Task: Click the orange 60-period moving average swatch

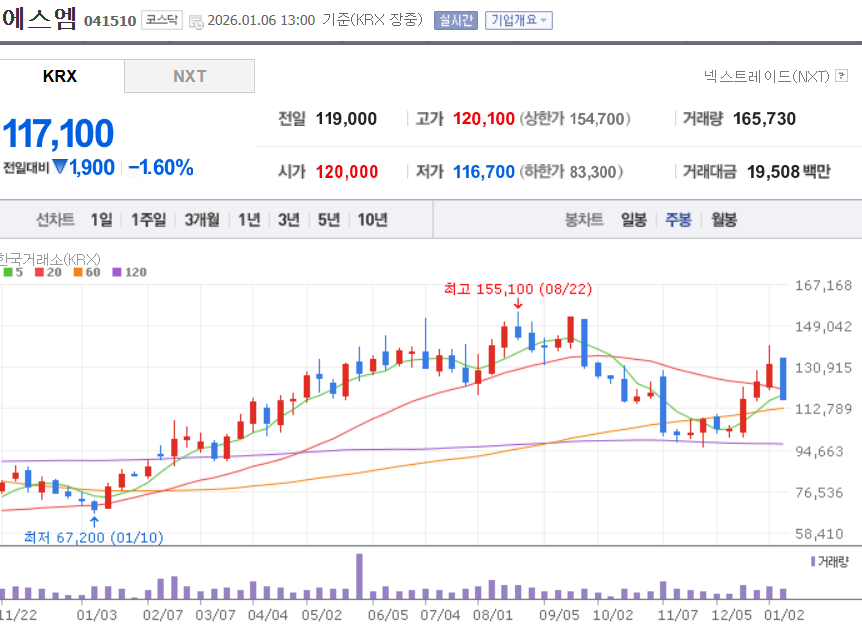Action: (78, 272)
